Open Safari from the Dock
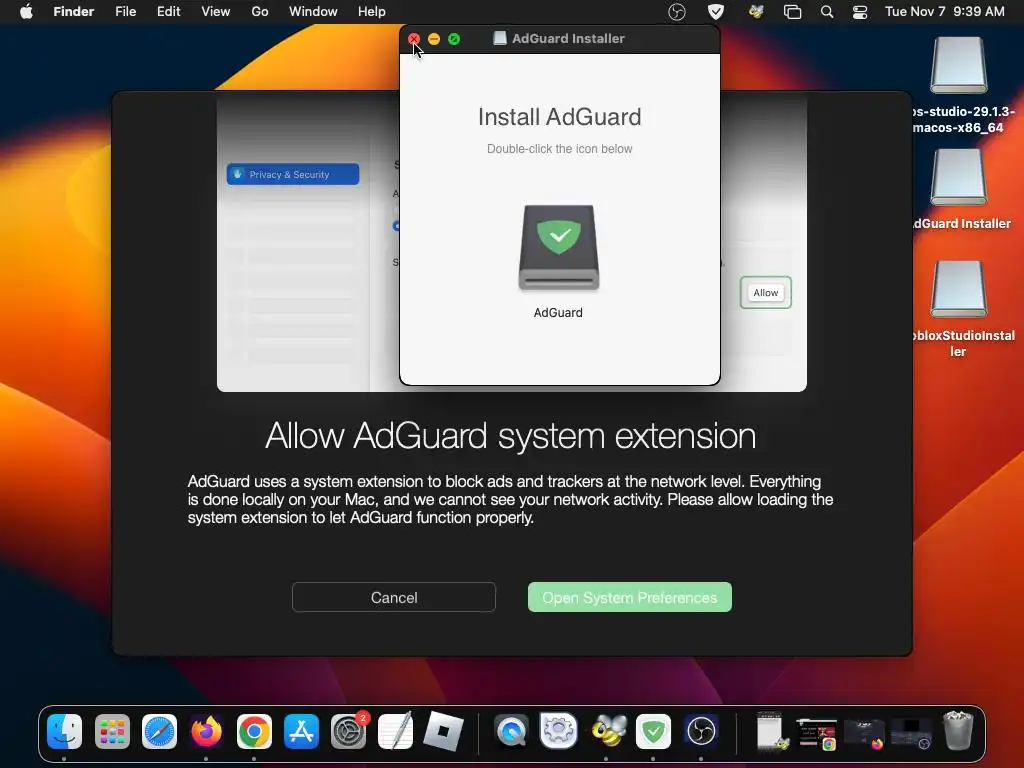1024x768 pixels. 159,731
